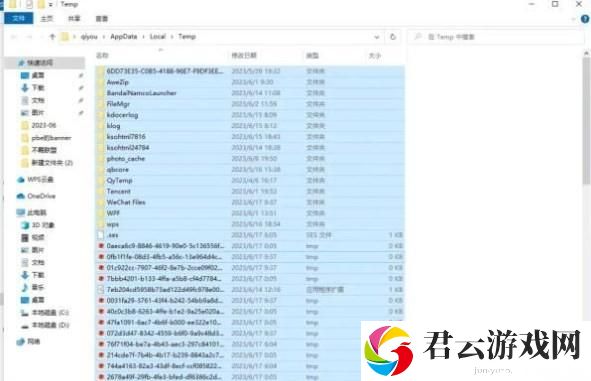Select This PC in the navigation pane
The width and height of the screenshot is (591, 381).
pyautogui.click(x=32, y=213)
